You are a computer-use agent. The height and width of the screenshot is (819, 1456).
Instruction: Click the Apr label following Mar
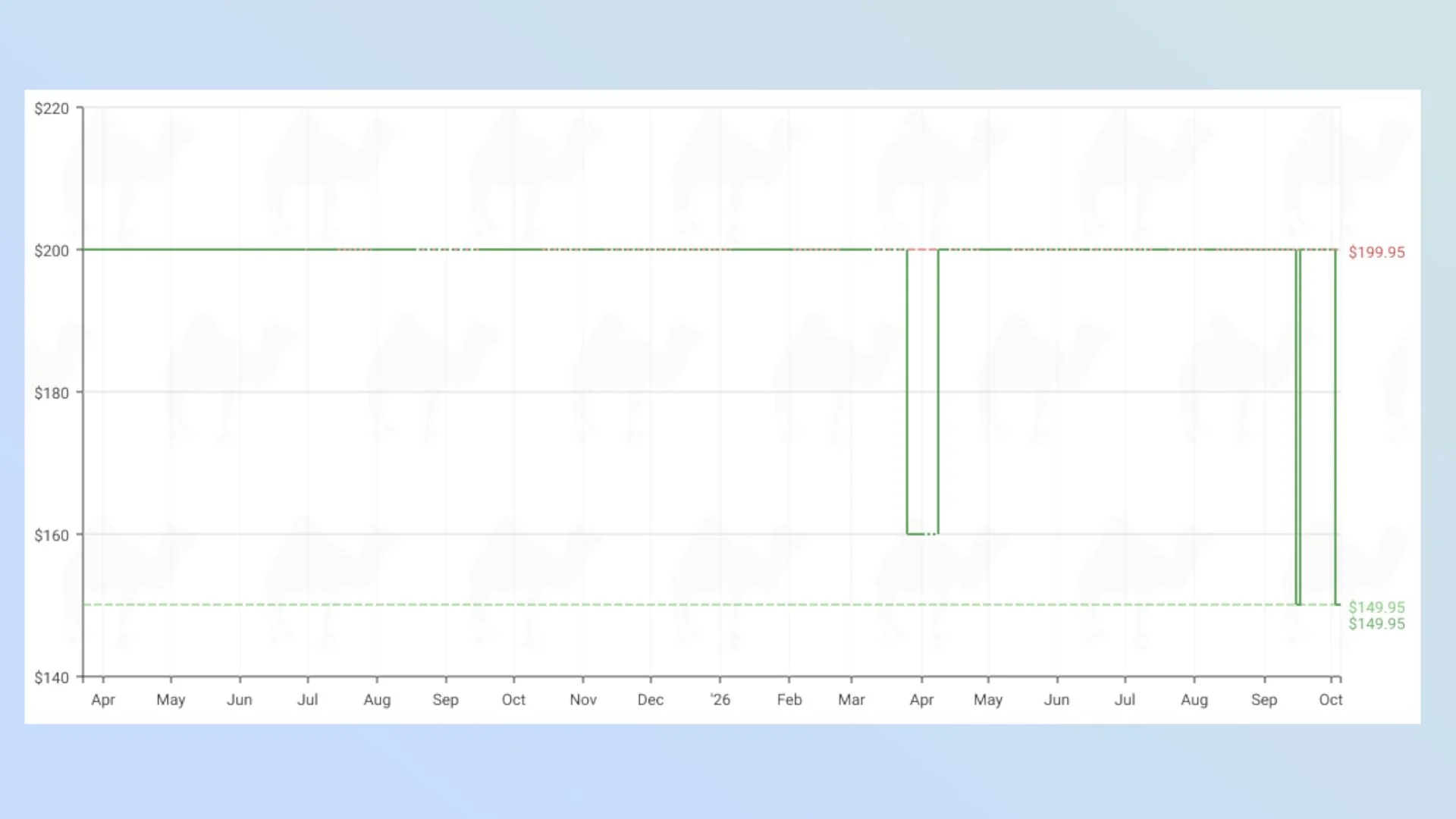click(x=922, y=700)
